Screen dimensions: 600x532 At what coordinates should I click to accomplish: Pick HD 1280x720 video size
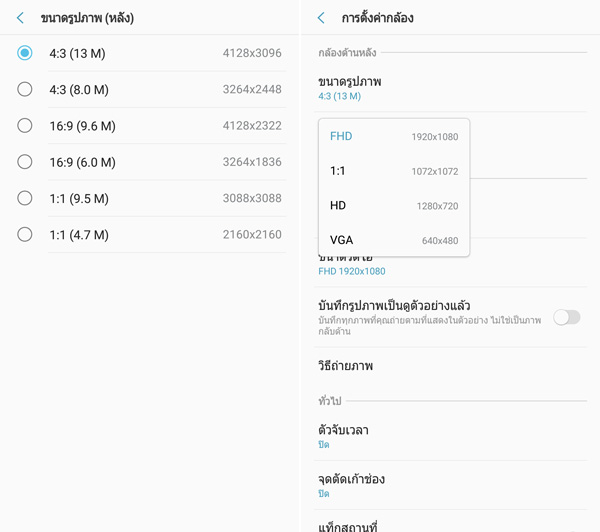[x=393, y=206]
